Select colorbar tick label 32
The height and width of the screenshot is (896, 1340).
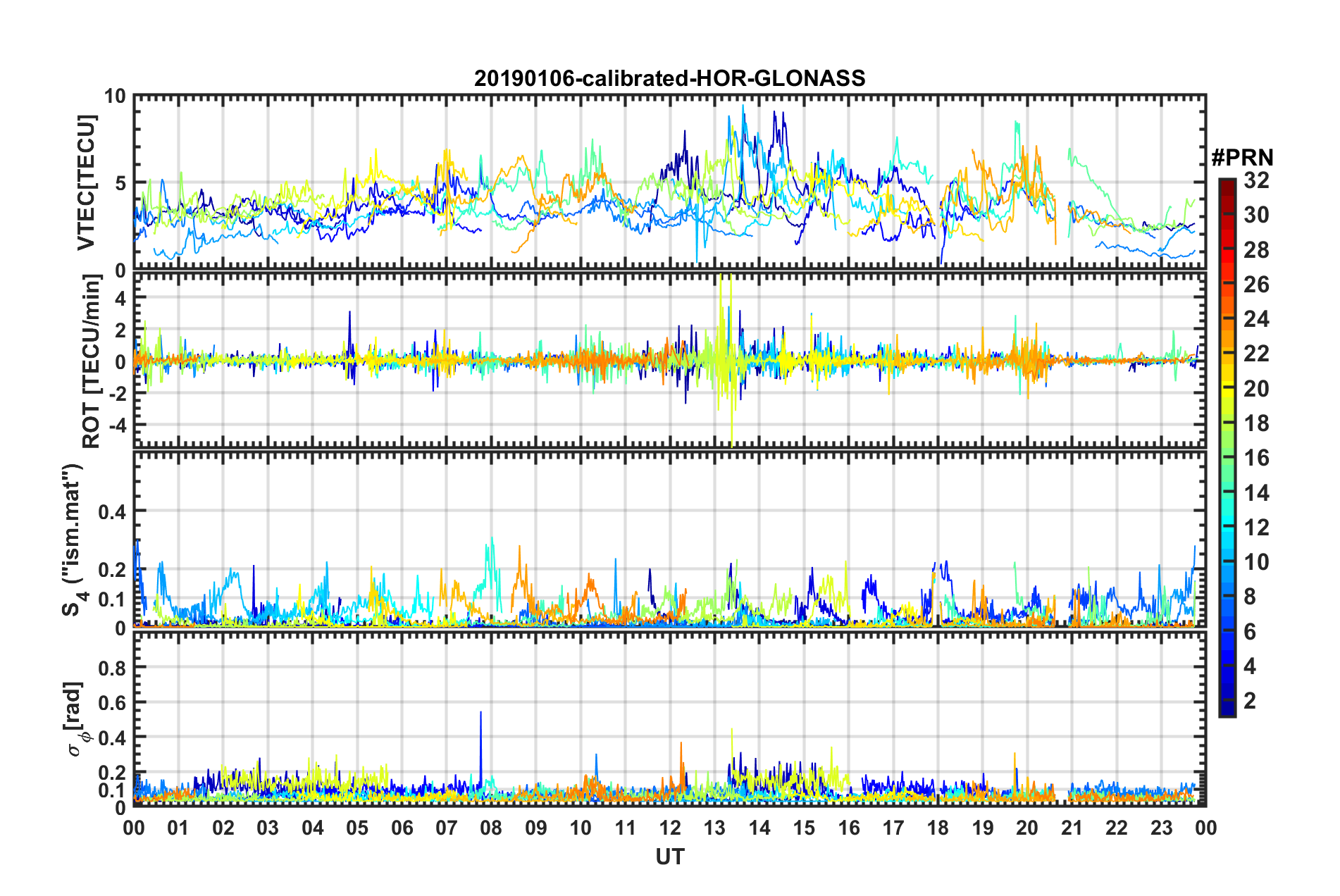1256,180
